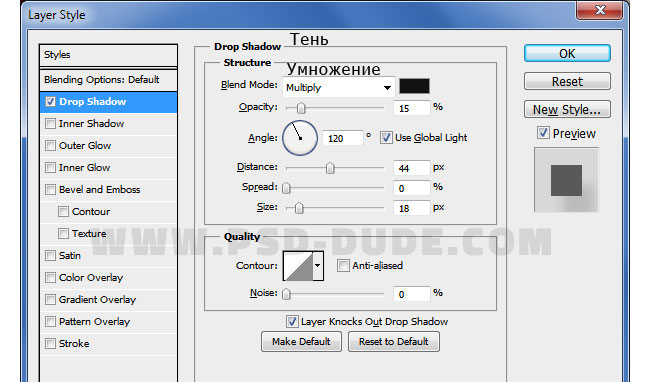The image size is (650, 382).
Task: Open Blending Options: Default
Action: tap(109, 80)
